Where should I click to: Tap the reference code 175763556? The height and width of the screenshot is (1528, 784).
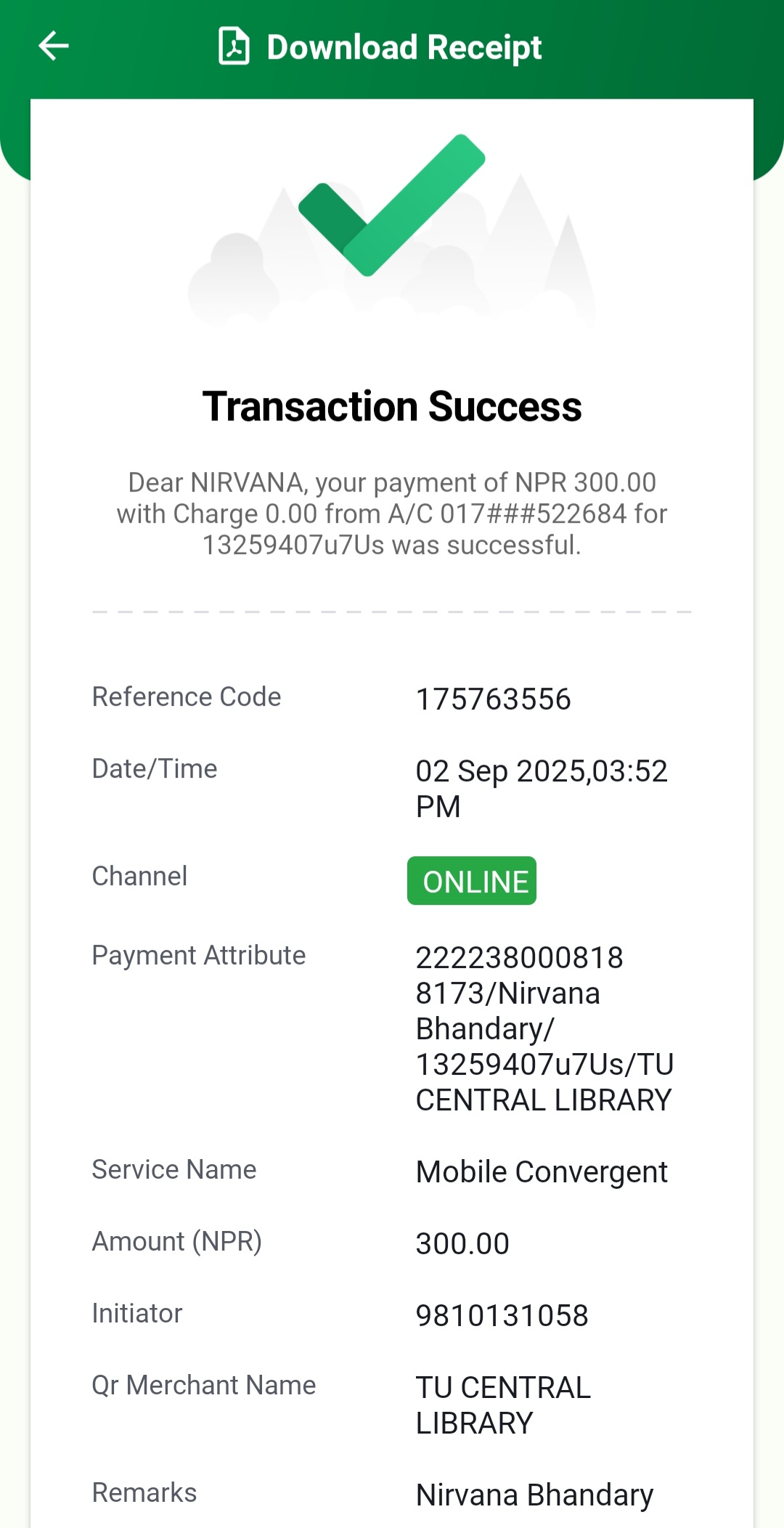(493, 699)
